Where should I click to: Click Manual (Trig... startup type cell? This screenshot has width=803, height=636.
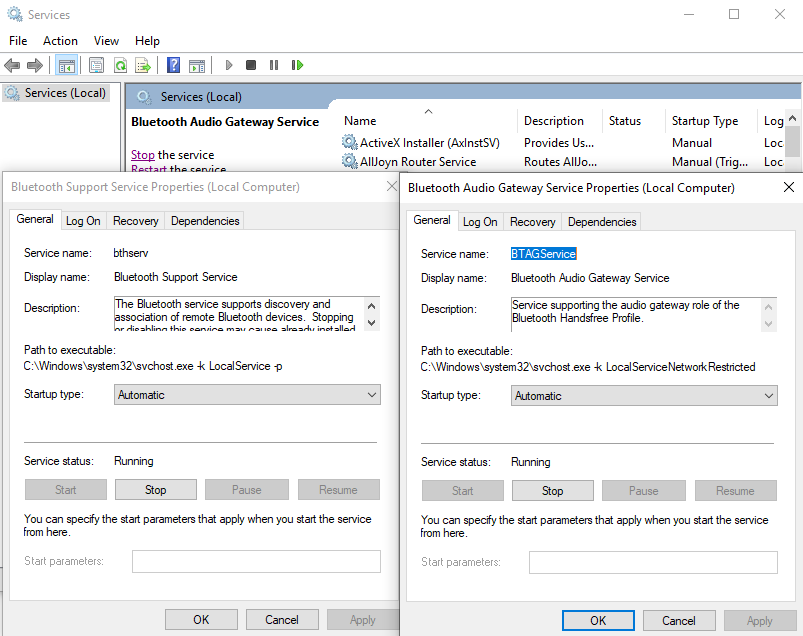pos(710,162)
